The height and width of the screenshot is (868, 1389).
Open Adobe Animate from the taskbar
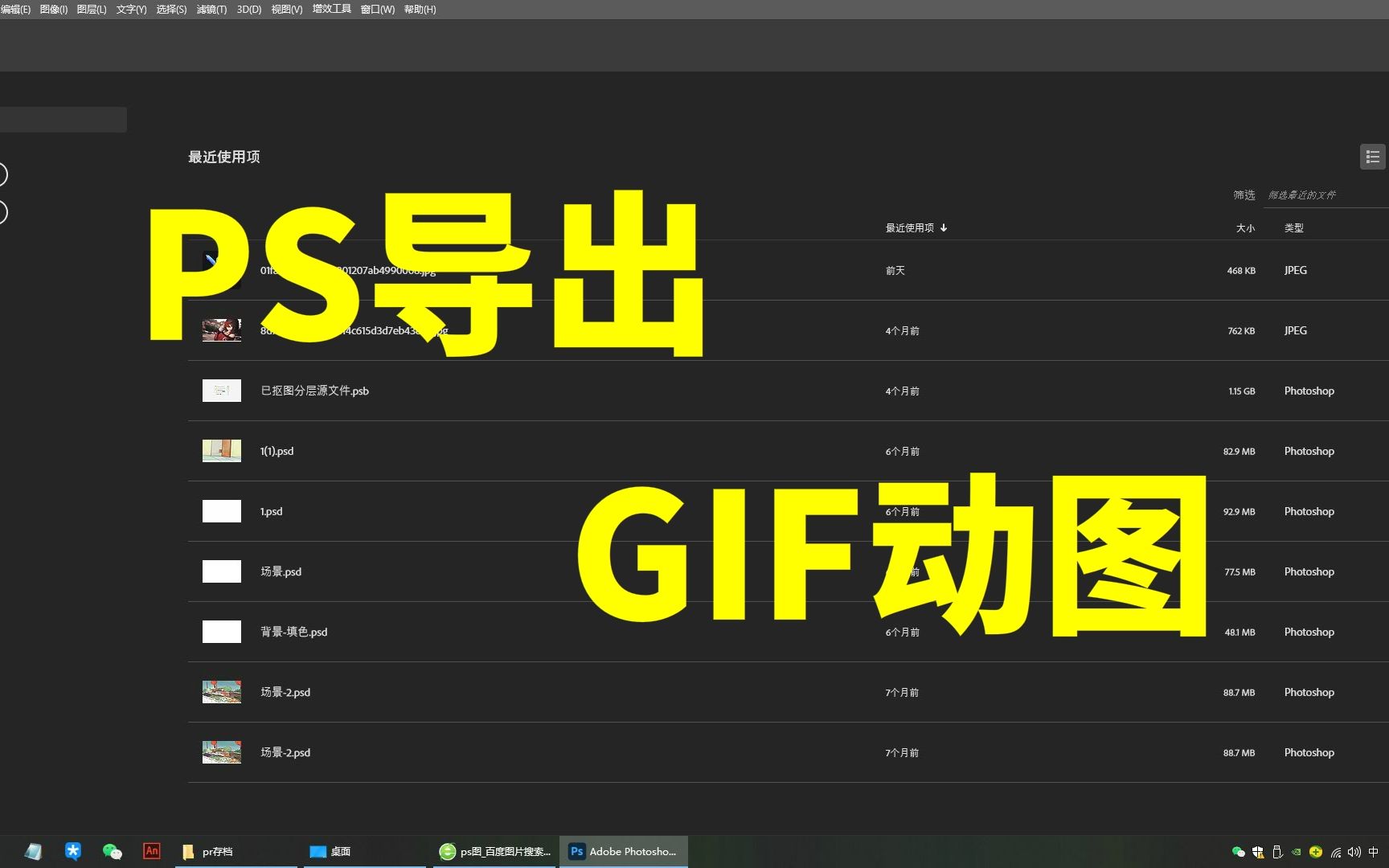[151, 851]
